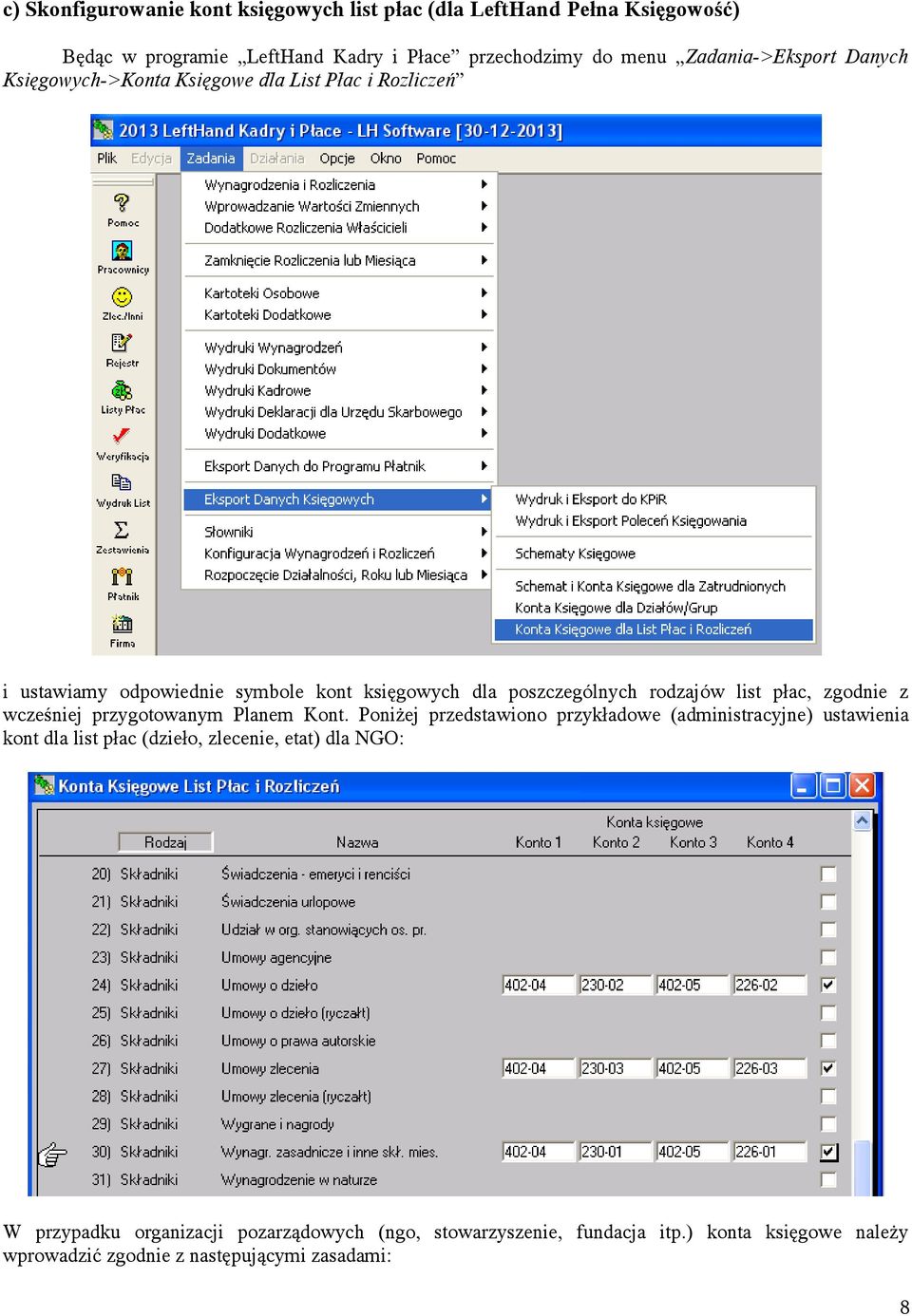The width and height of the screenshot is (912, 1316).
Task: Select Konta Księgowe dla Działów/Grup
Action: (654, 608)
